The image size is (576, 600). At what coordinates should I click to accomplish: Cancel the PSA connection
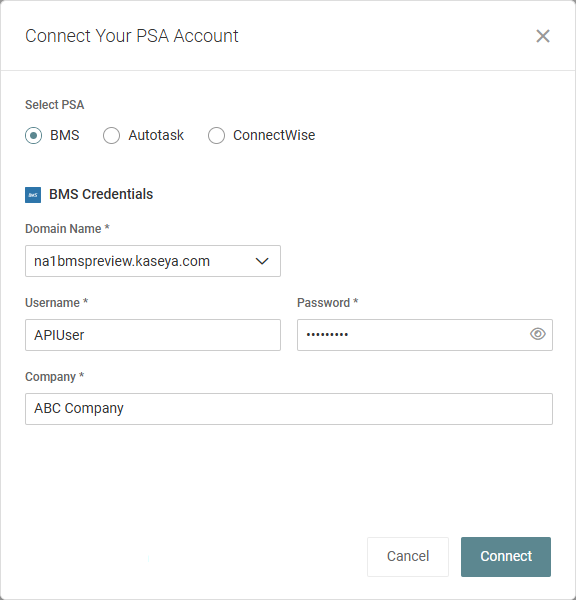(x=408, y=556)
